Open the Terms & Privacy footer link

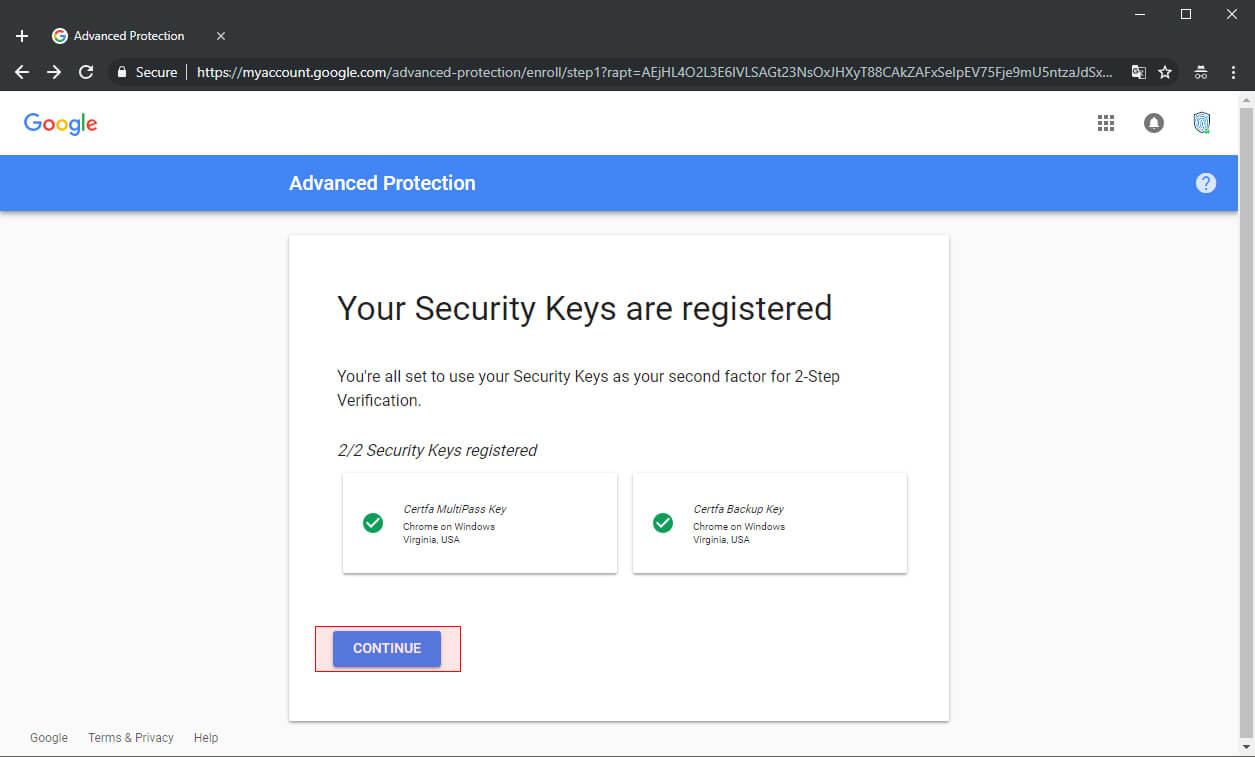(131, 738)
